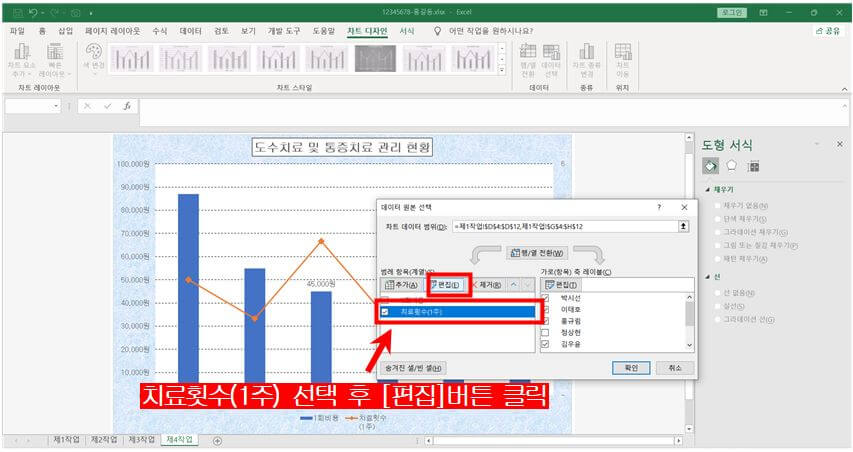Open the 페이지 레이아웃 ribbon tab

coord(113,31)
